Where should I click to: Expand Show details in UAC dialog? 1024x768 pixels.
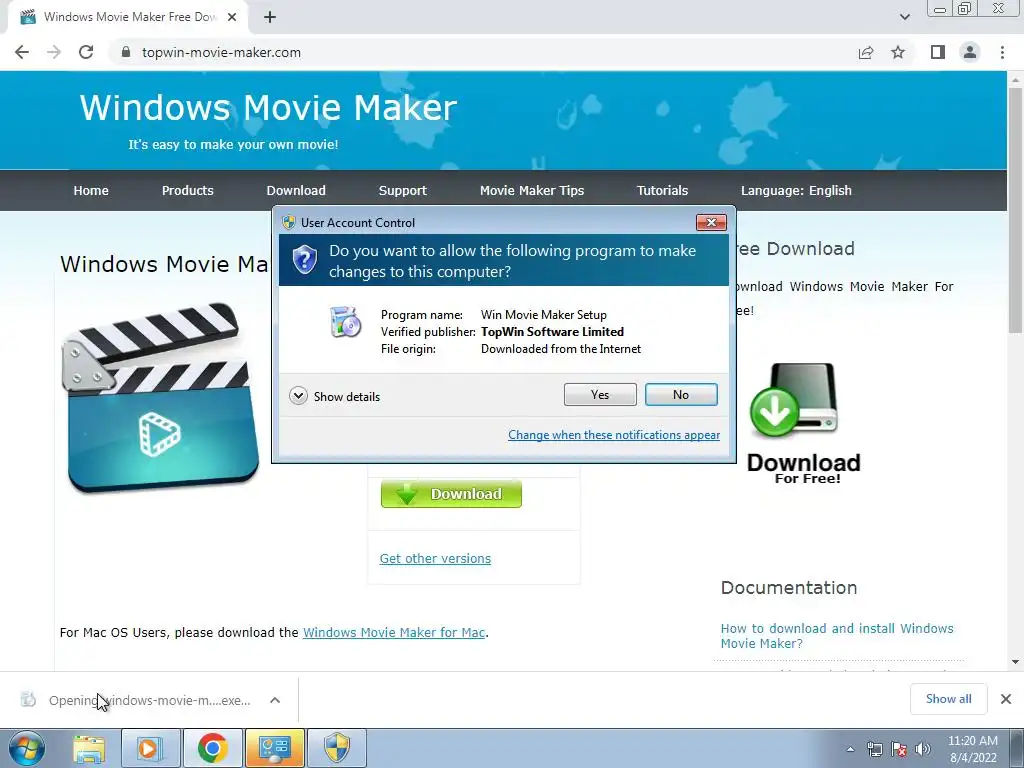click(x=334, y=396)
